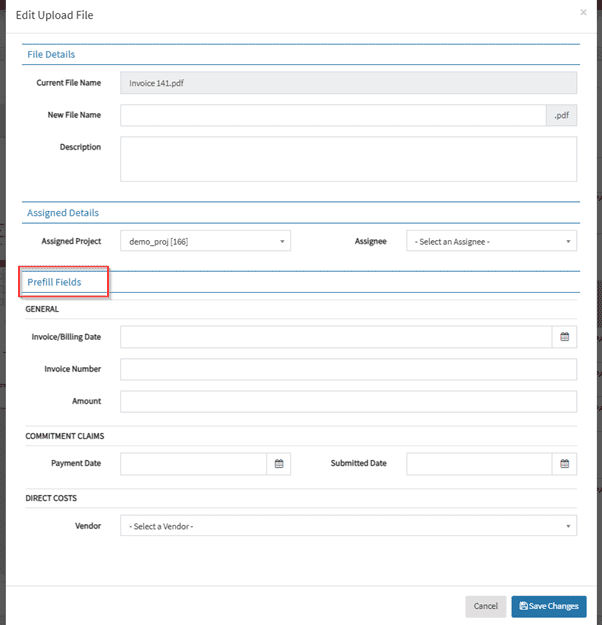Click the Current File Name field

point(348,83)
